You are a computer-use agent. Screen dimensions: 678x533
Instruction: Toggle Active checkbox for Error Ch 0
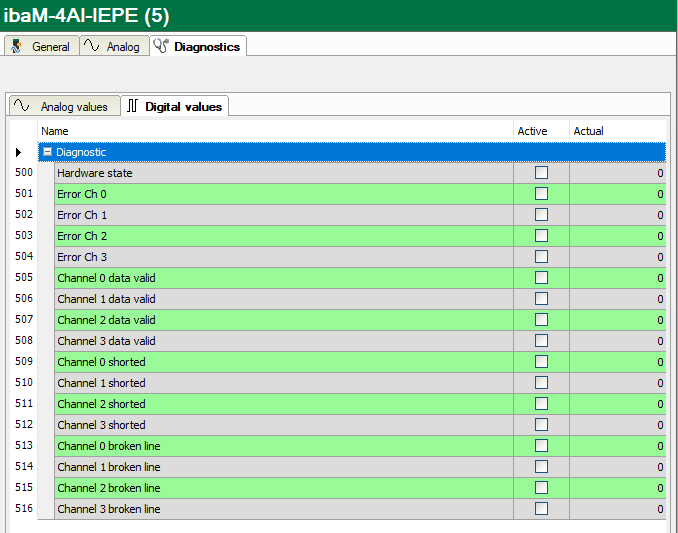(x=541, y=194)
